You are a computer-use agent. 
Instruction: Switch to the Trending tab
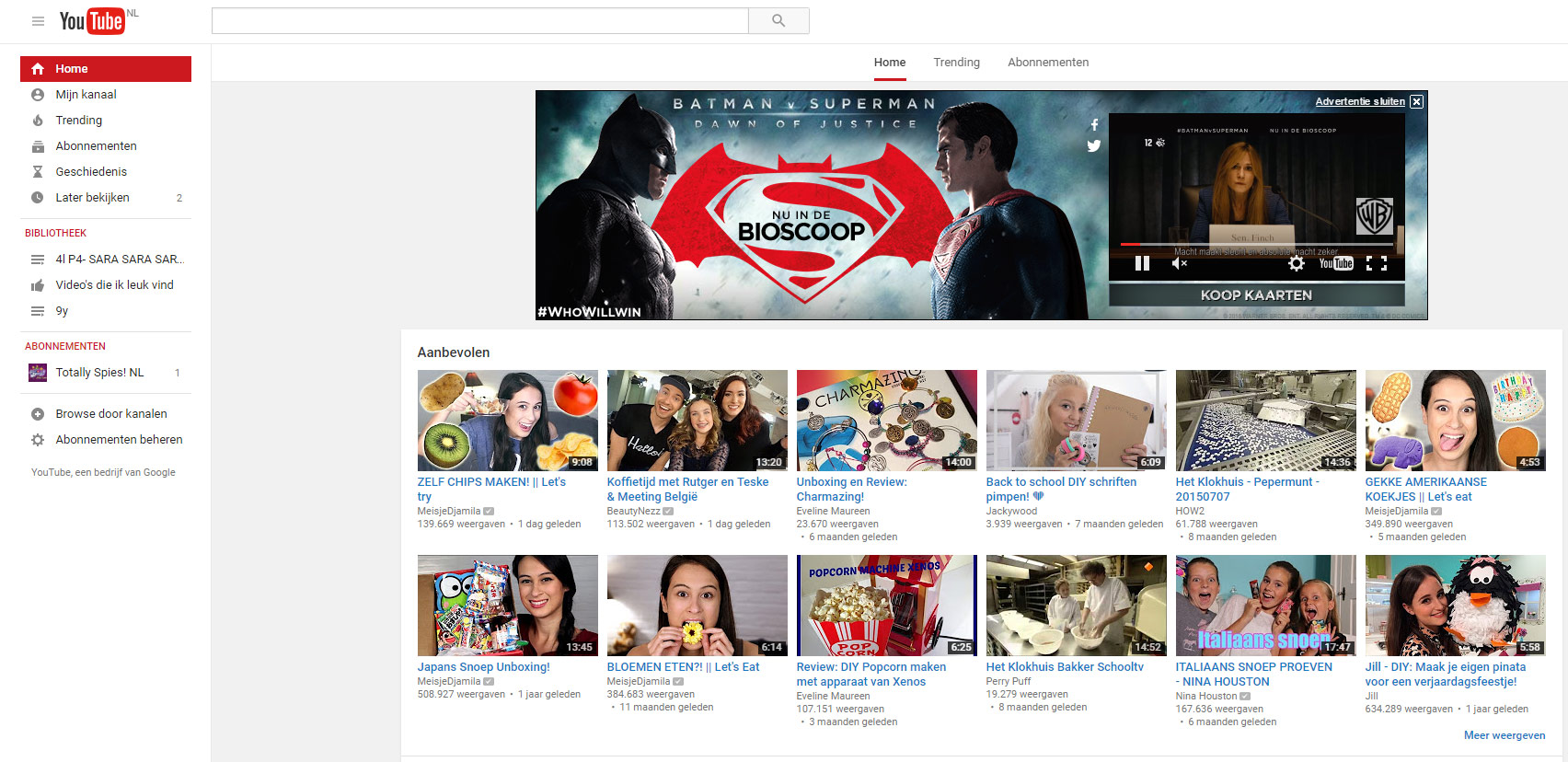pyautogui.click(x=956, y=63)
